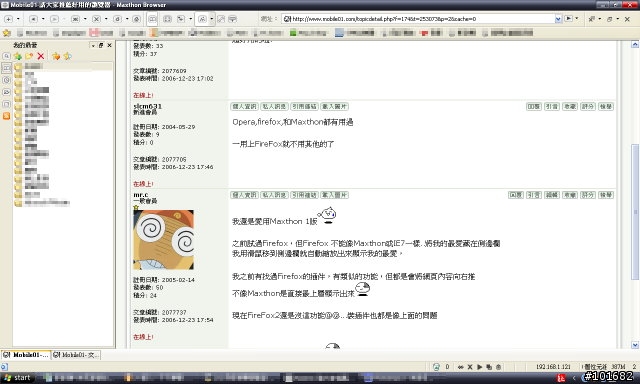Click the X stop-loading toolbar icon

(x=96, y=19)
